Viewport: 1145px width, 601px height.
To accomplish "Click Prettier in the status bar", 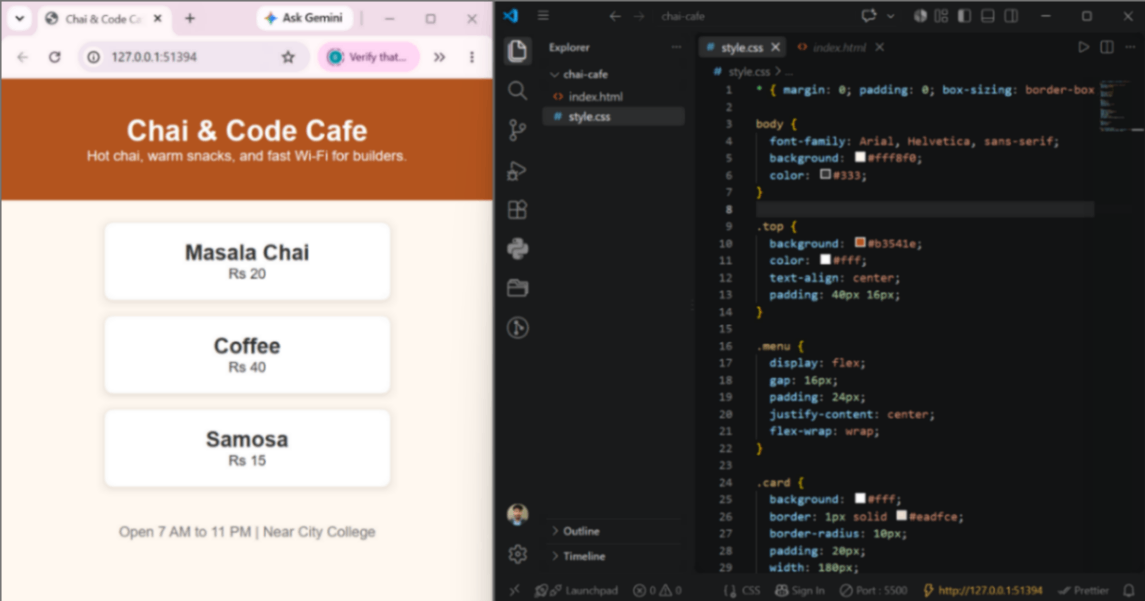I will click(1084, 590).
